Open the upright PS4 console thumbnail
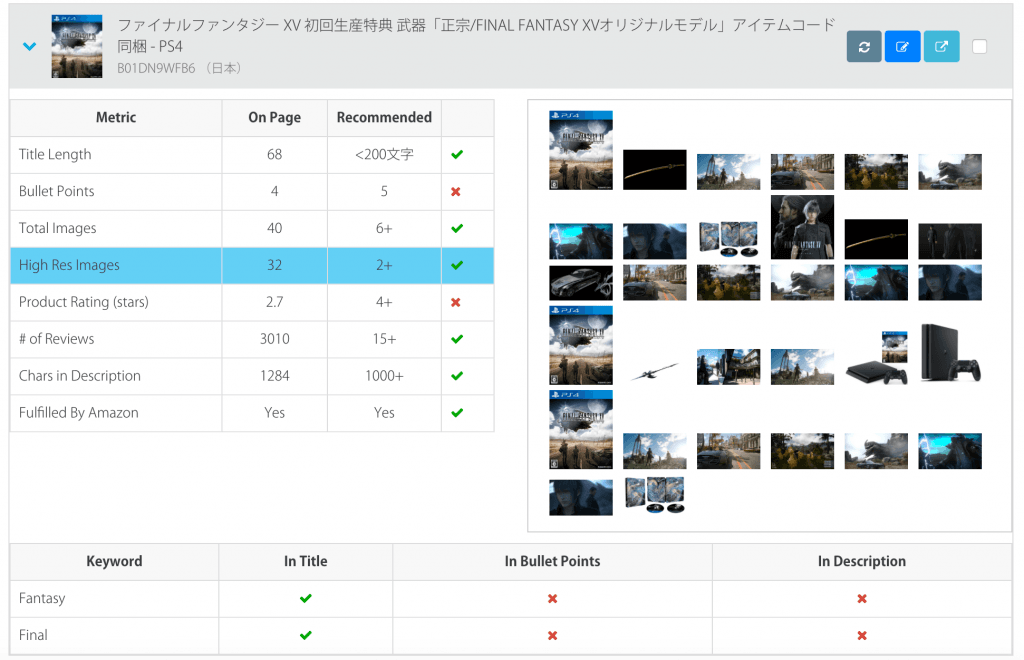The height and width of the screenshot is (660, 1024). pyautogui.click(x=950, y=353)
